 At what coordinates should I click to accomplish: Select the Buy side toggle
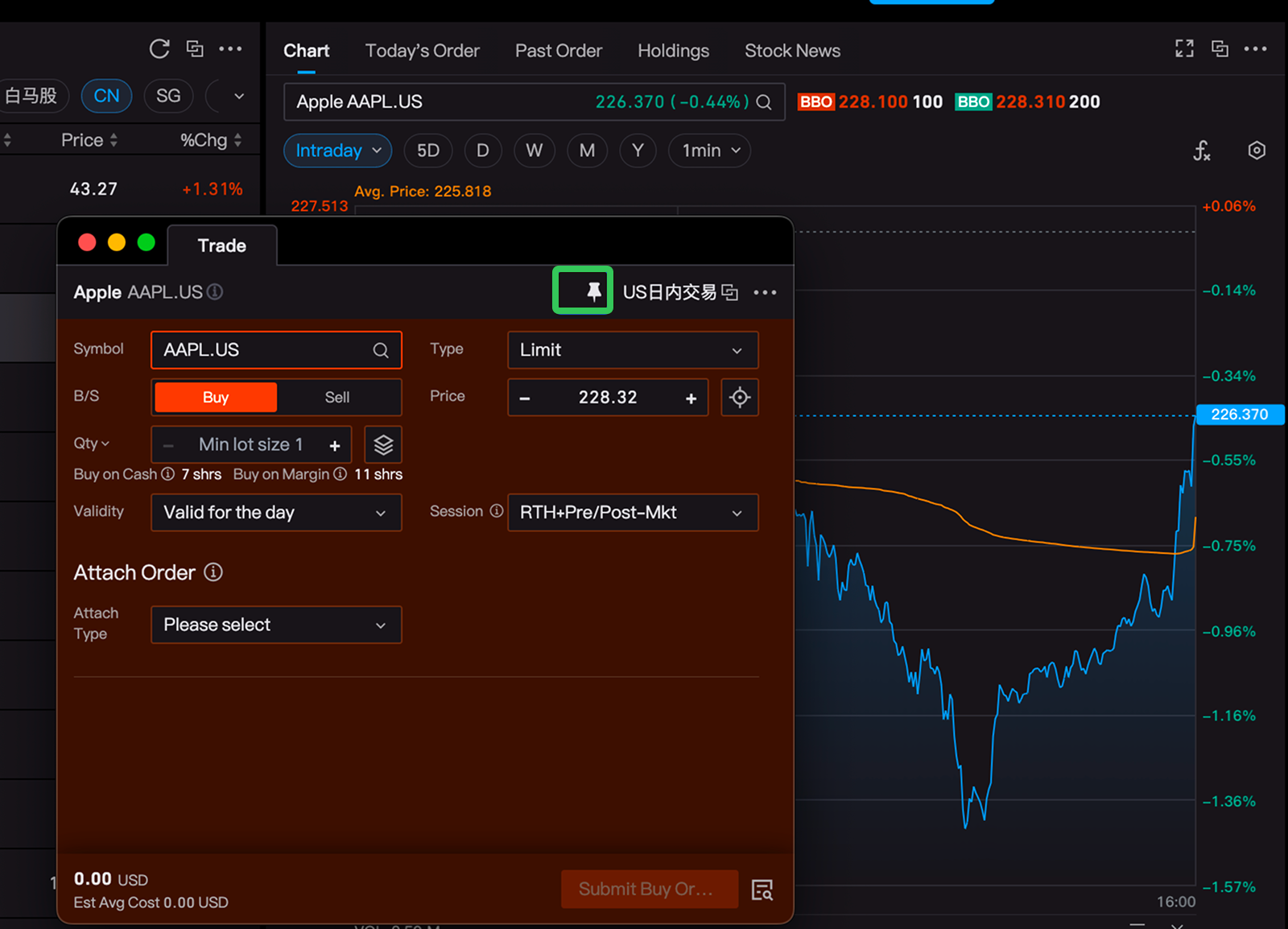[x=216, y=398]
